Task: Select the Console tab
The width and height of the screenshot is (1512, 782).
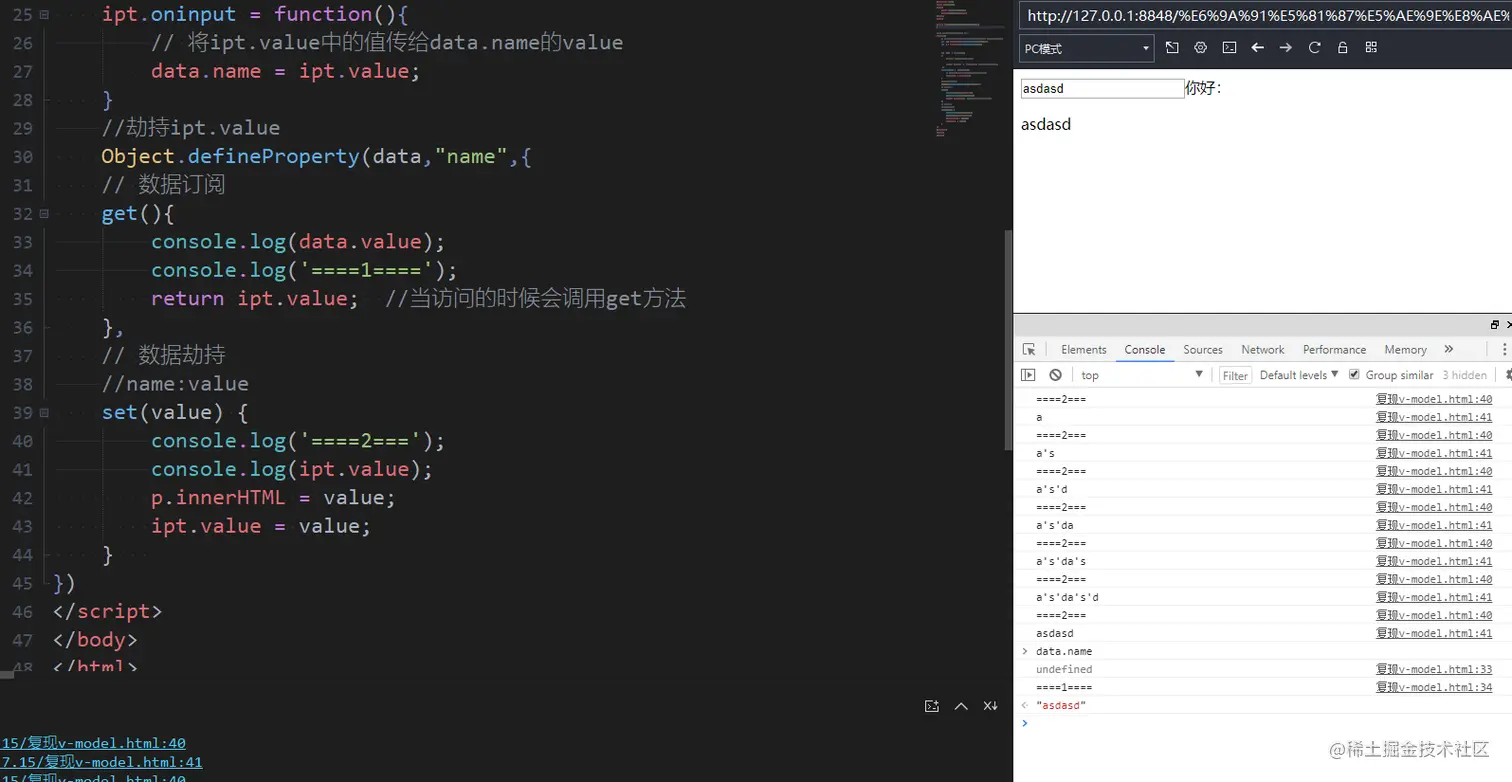Action: [x=1144, y=349]
